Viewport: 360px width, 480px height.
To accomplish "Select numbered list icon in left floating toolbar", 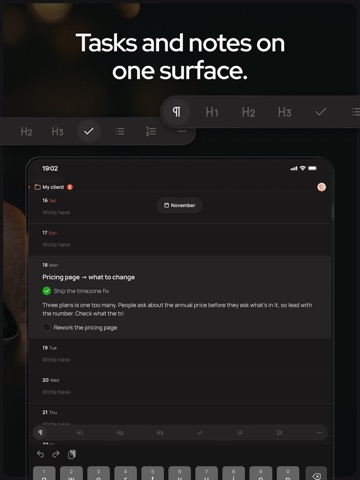I will [x=151, y=131].
